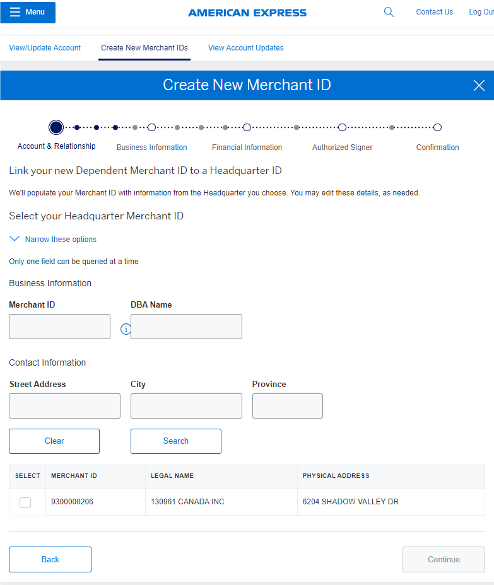This screenshot has height=585, width=494.
Task: Click the Merchant ID input field
Action: (x=60, y=326)
